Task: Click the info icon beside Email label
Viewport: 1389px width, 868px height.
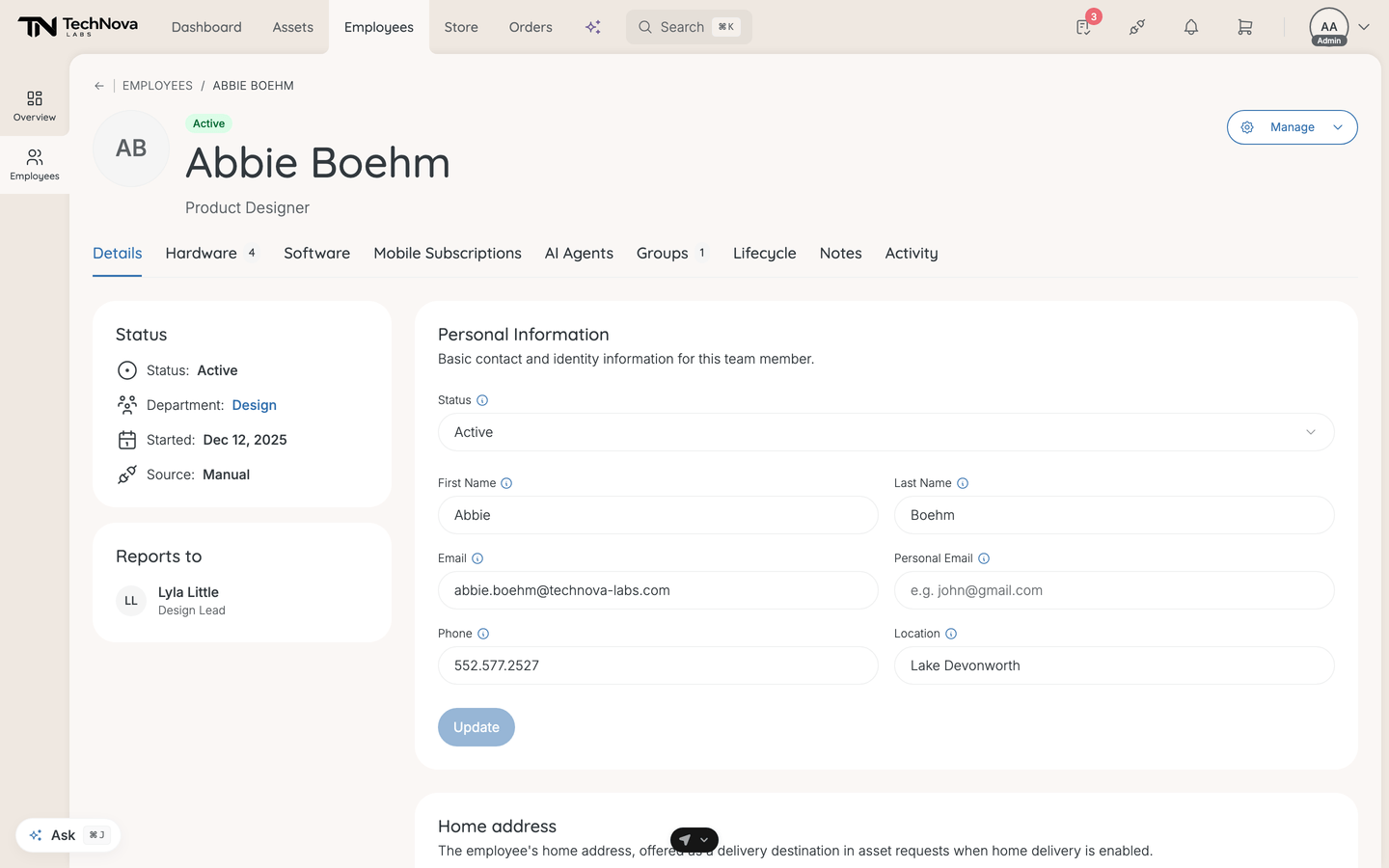Action: coord(477,558)
